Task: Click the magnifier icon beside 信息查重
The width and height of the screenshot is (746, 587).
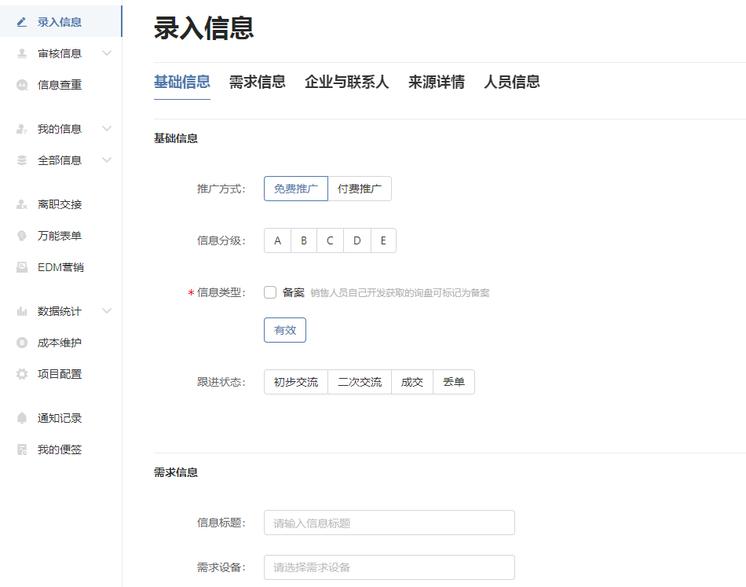Action: tap(21, 85)
